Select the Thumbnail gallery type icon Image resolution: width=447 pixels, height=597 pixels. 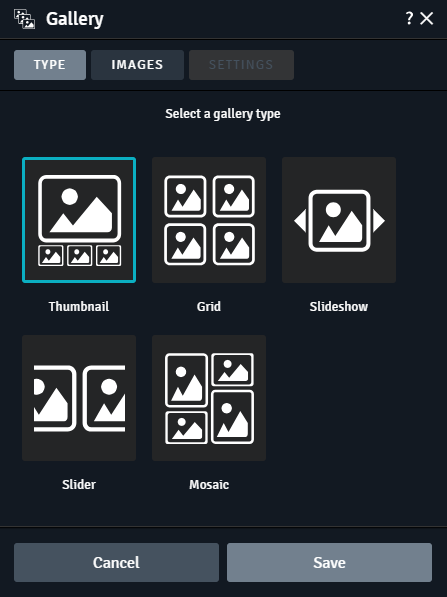pyautogui.click(x=79, y=220)
